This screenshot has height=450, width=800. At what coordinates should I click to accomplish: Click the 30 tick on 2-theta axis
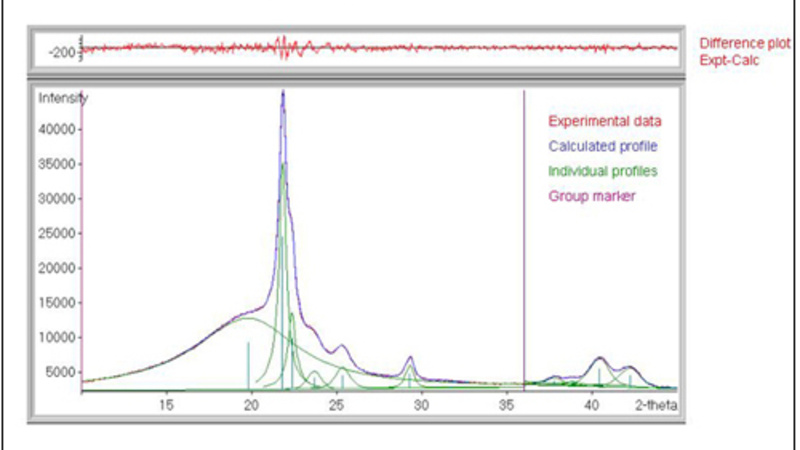[421, 406]
